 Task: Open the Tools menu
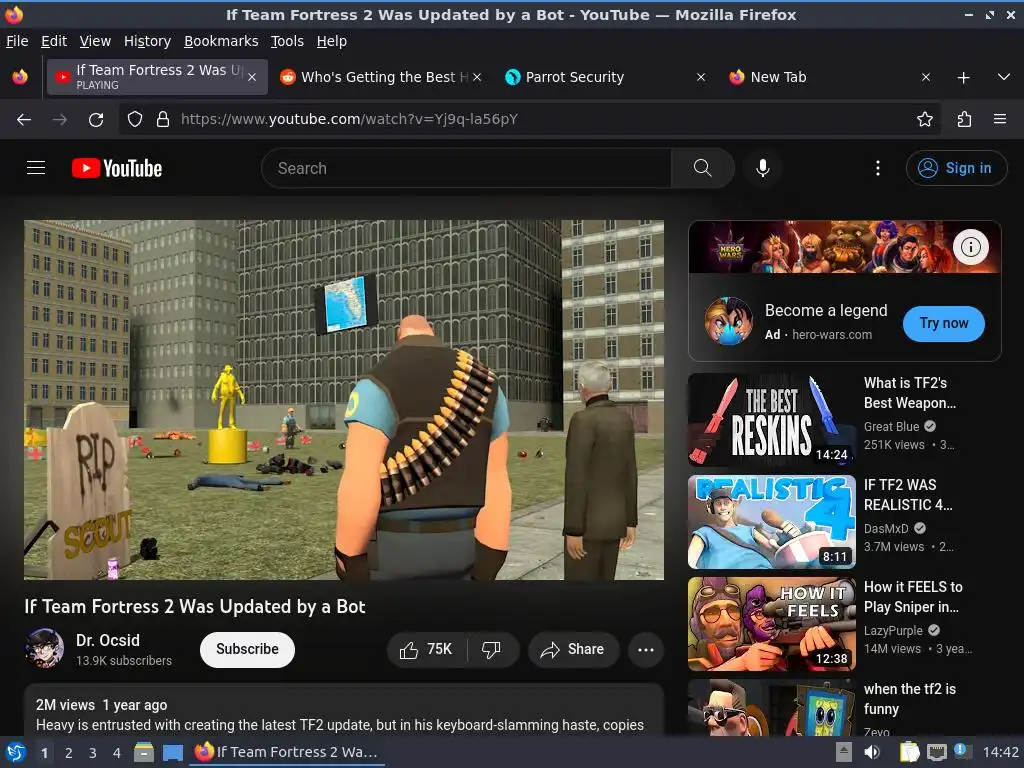pyautogui.click(x=287, y=41)
